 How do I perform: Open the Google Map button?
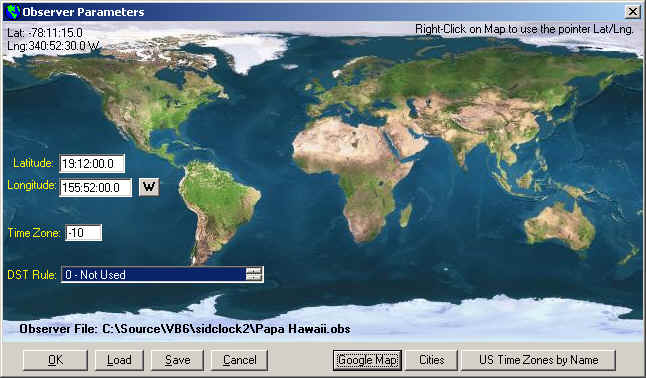367,360
